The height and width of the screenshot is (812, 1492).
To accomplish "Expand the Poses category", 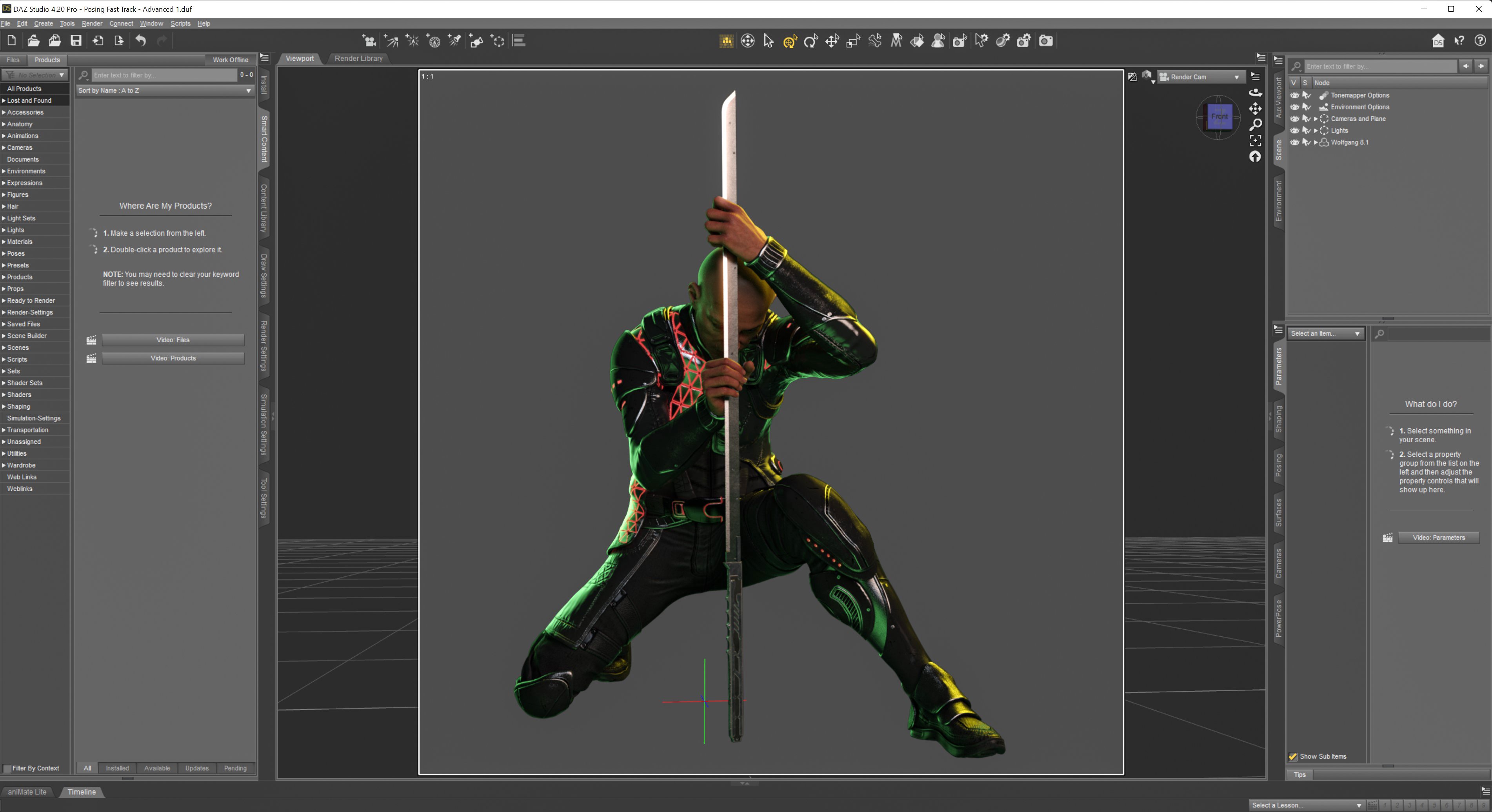I will click(x=4, y=254).
